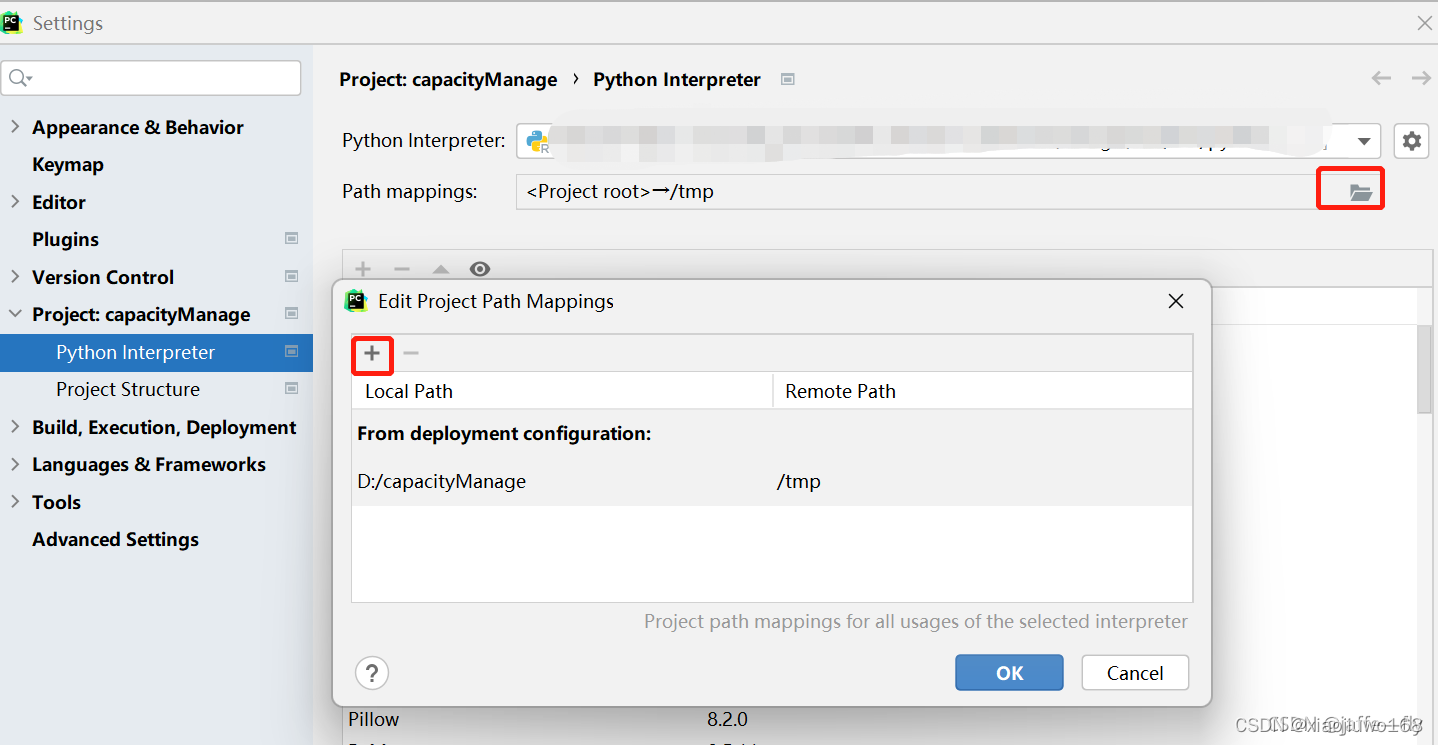
Task: Click the settings search magnifier icon
Action: [20, 78]
